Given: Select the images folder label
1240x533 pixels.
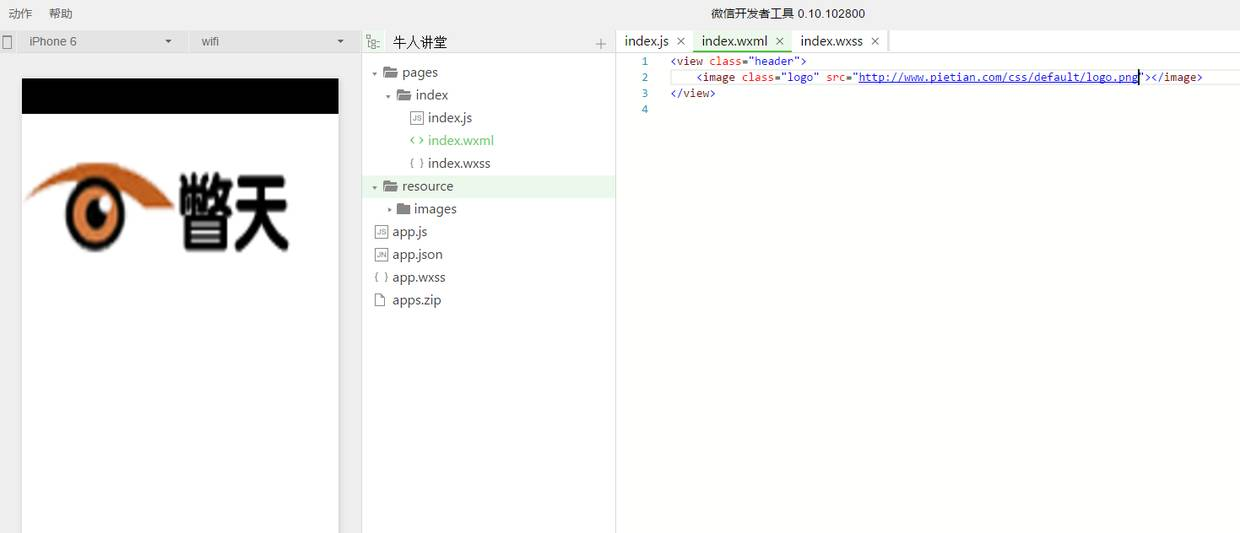Looking at the screenshot, I should (x=435, y=210).
